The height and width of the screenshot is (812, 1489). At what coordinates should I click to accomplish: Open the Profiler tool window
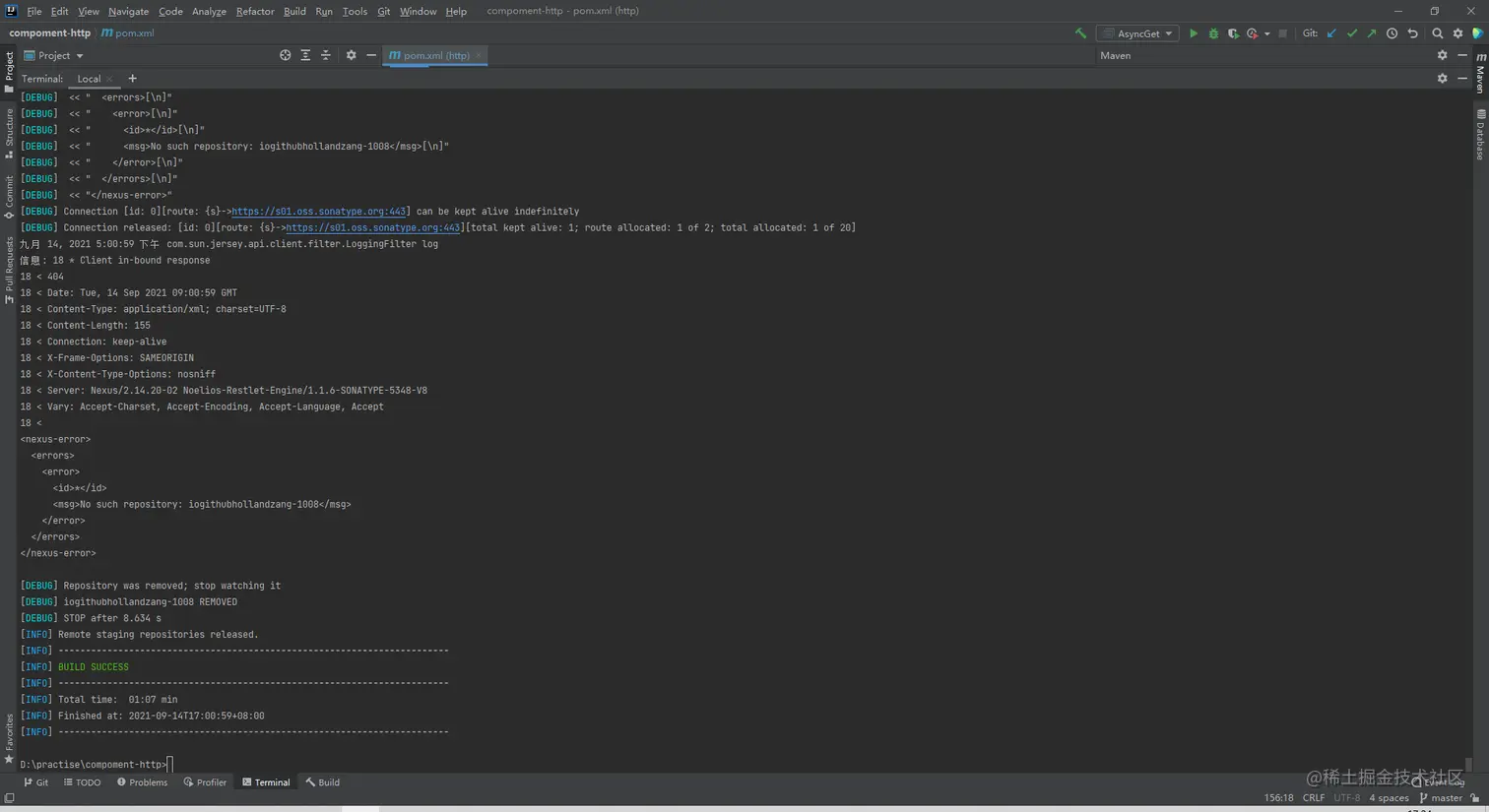click(x=205, y=782)
